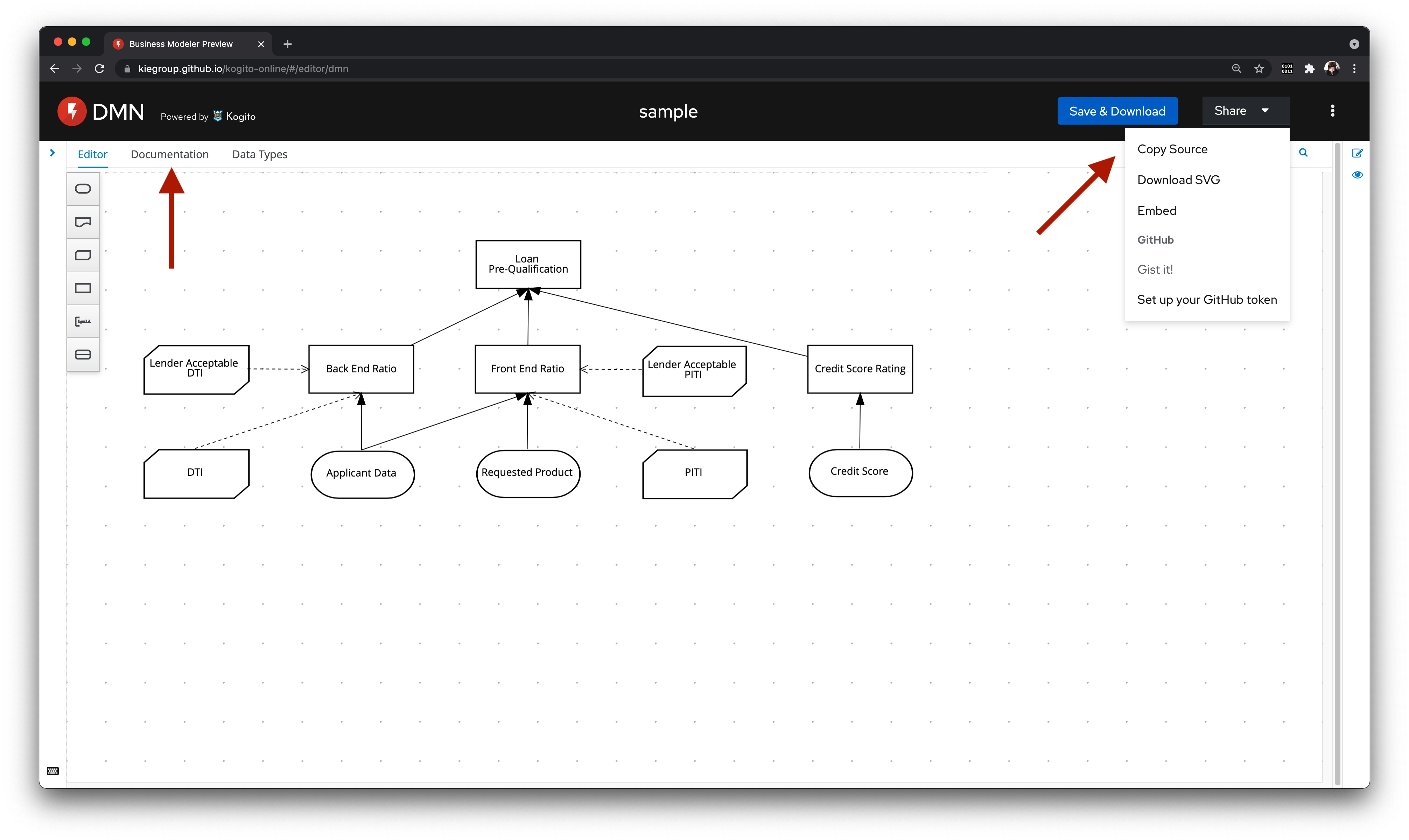
Task: Click Save & Download button
Action: (1117, 111)
